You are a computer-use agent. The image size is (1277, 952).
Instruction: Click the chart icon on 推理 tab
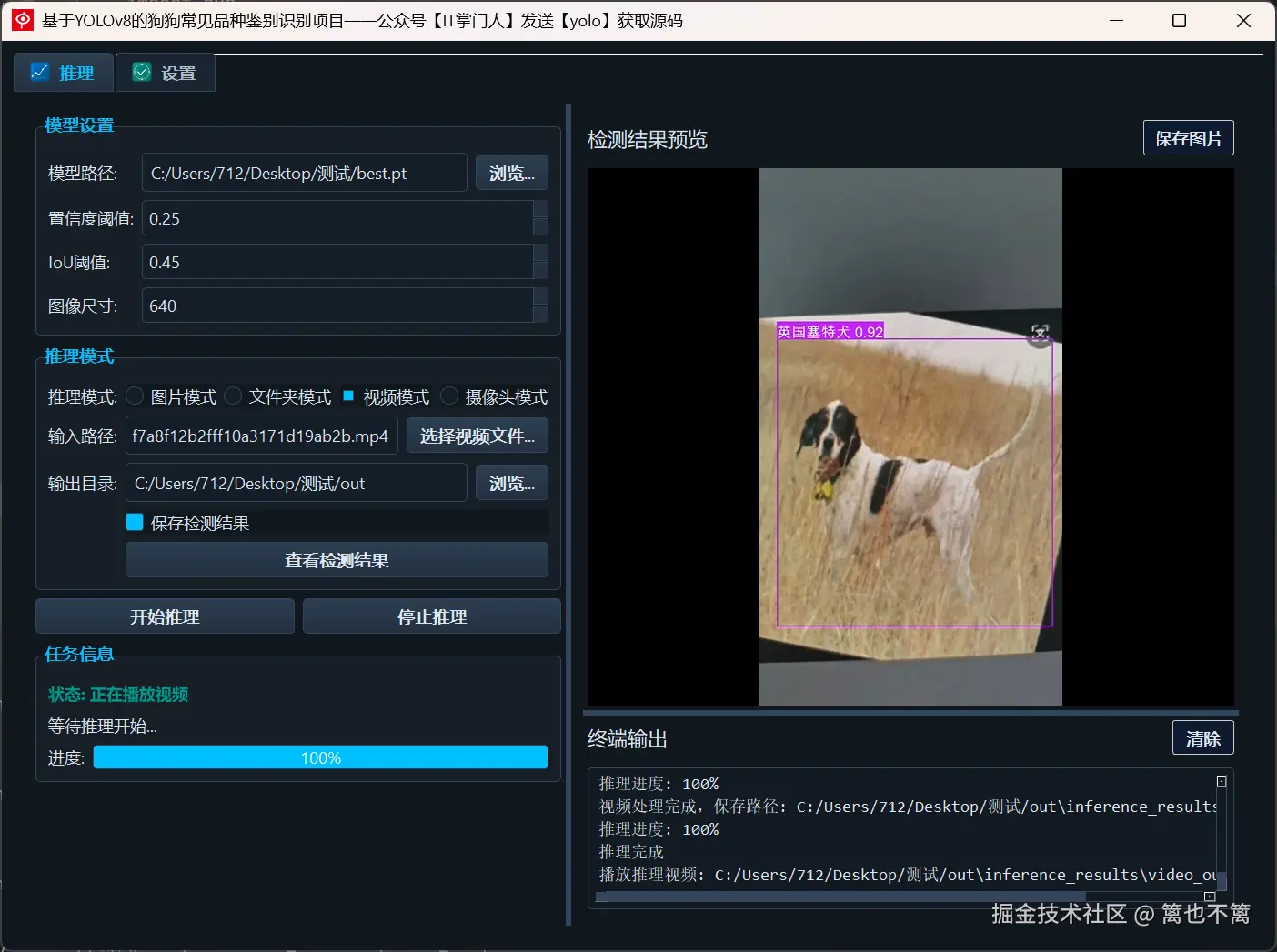tap(39, 72)
